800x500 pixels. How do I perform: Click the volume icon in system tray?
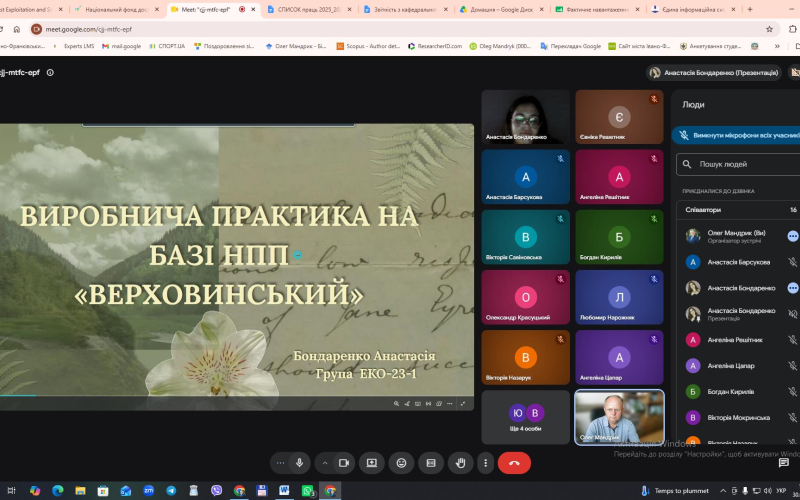pos(767,491)
